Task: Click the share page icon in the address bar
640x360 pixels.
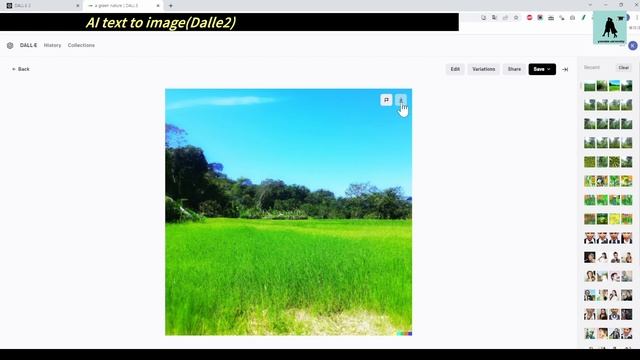Action: 505,18
